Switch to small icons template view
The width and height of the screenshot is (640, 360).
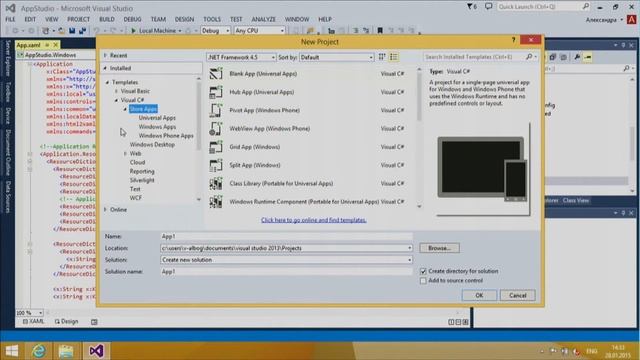click(382, 57)
